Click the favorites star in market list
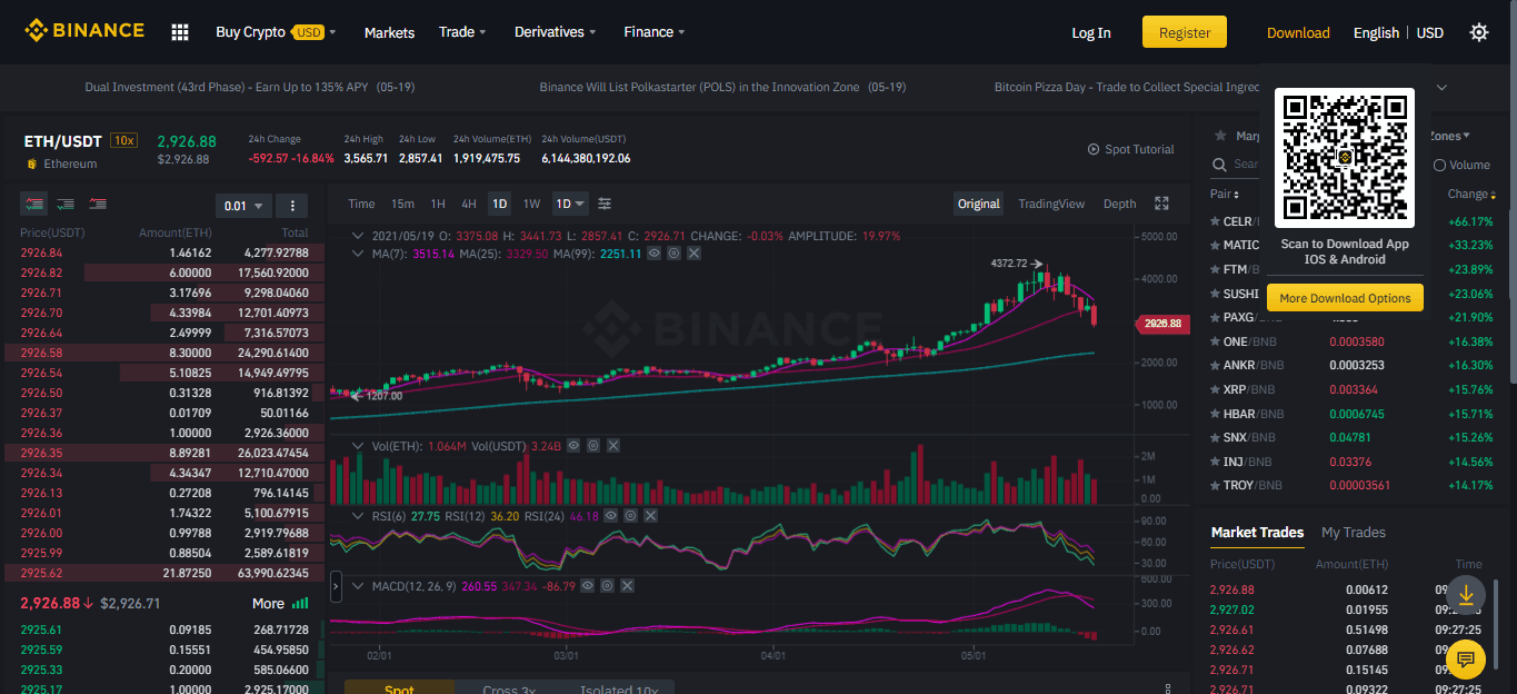Screen dimensions: 1517x694 [x=1220, y=135]
